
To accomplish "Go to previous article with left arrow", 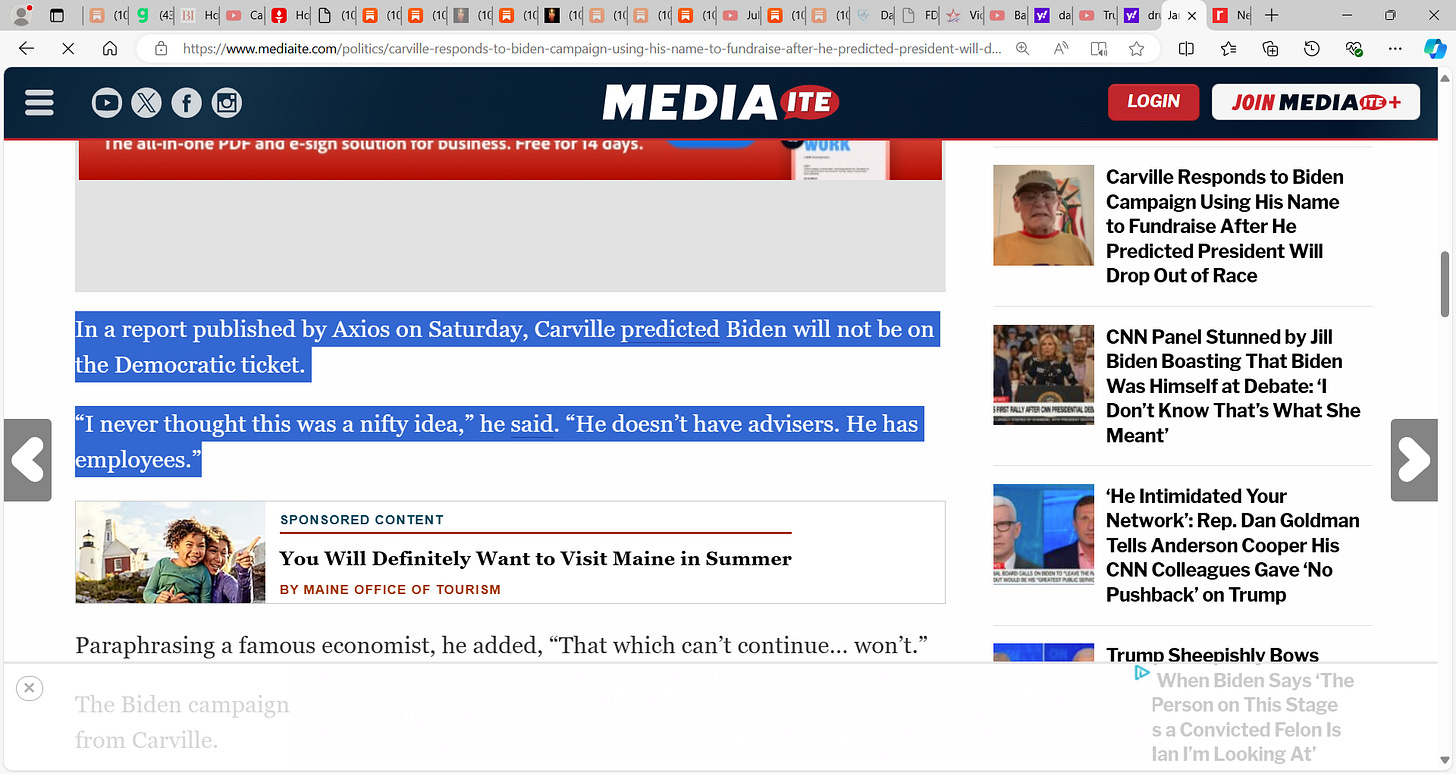I will (x=27, y=460).
